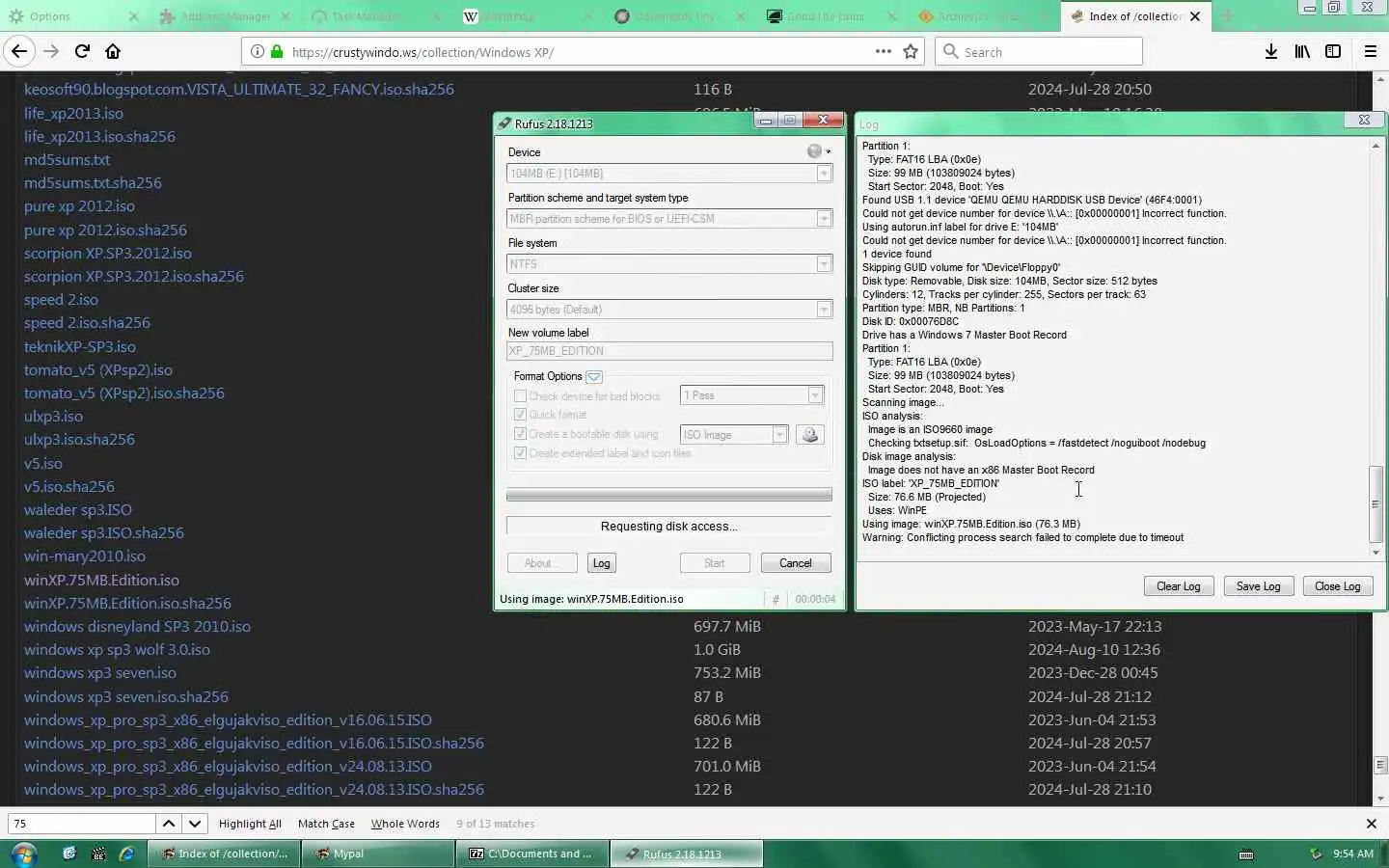Switch to the Wikipedia tab
The width and height of the screenshot is (1389, 868).
530,16
